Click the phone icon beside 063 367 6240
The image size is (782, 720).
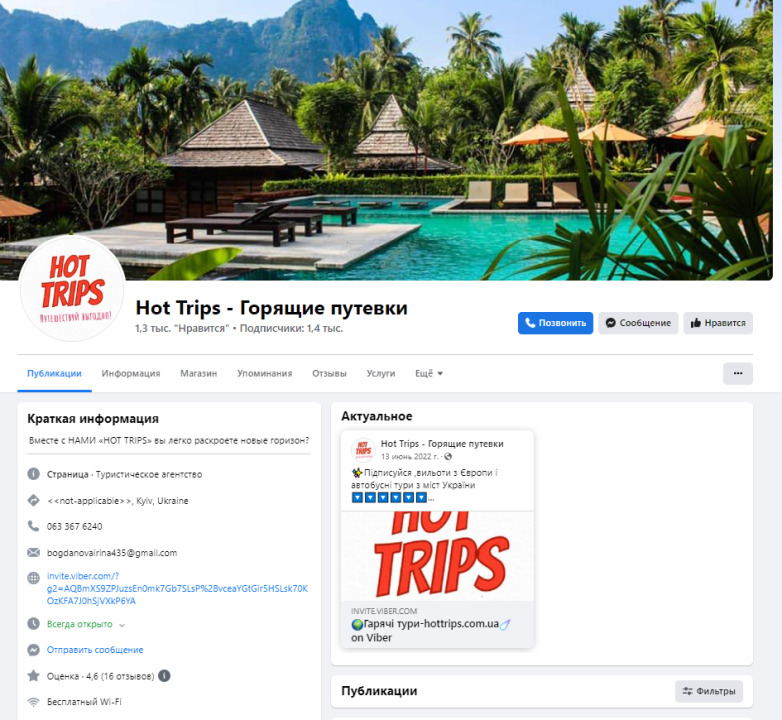[x=33, y=526]
